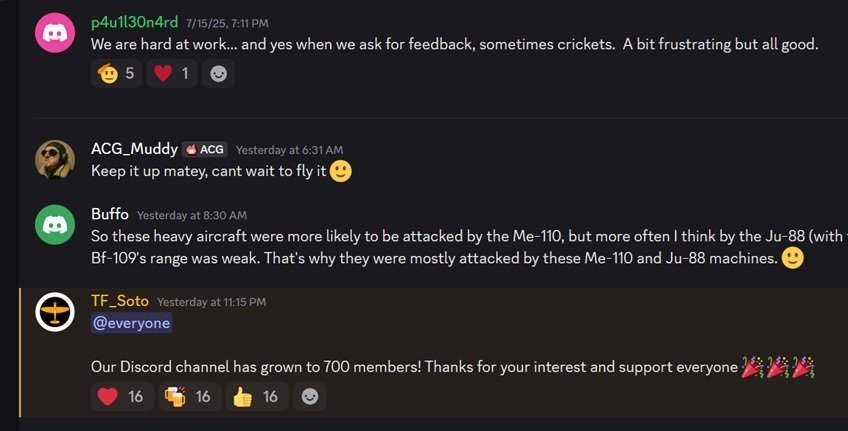This screenshot has height=431, width=848.
Task: Open the Buffo username profile
Action: tap(109, 214)
